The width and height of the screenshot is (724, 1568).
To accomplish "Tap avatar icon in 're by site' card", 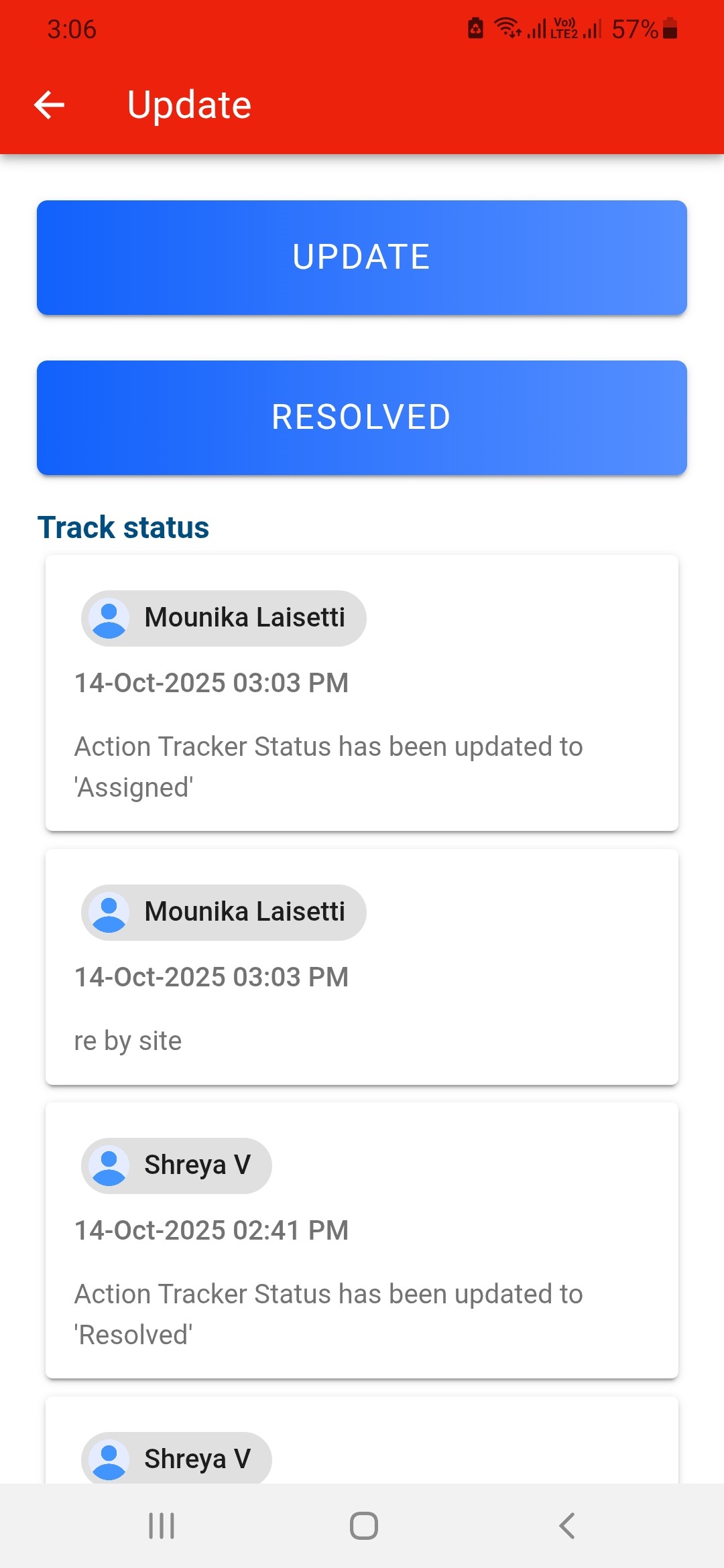I will click(x=109, y=912).
